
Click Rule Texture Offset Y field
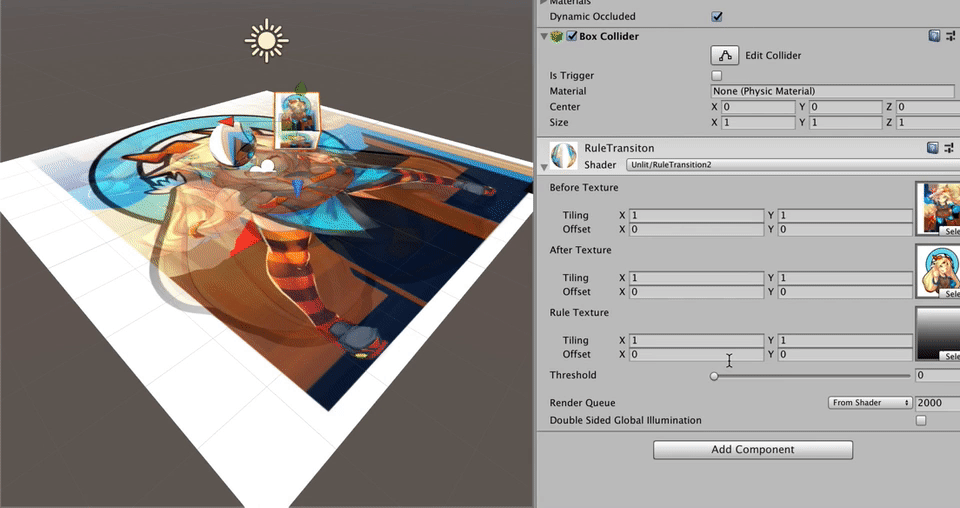[846, 354]
